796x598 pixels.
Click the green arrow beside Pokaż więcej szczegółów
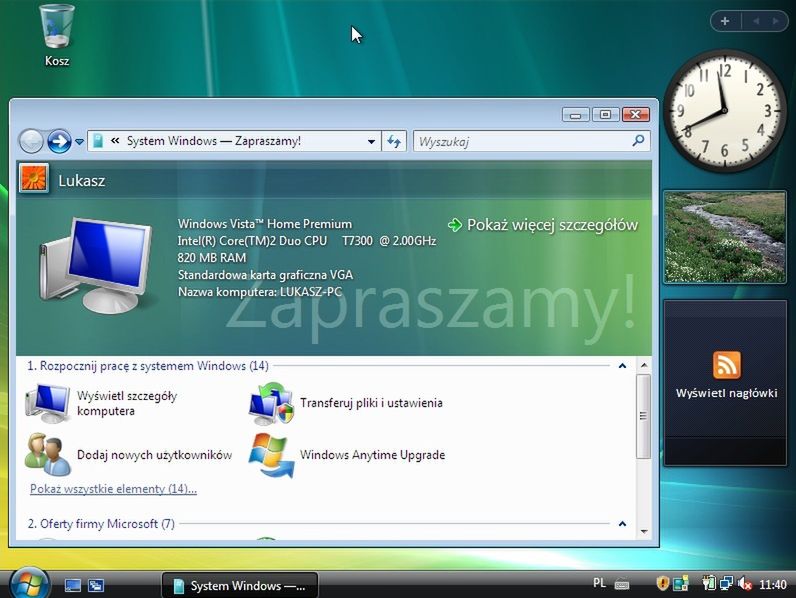[x=454, y=225]
